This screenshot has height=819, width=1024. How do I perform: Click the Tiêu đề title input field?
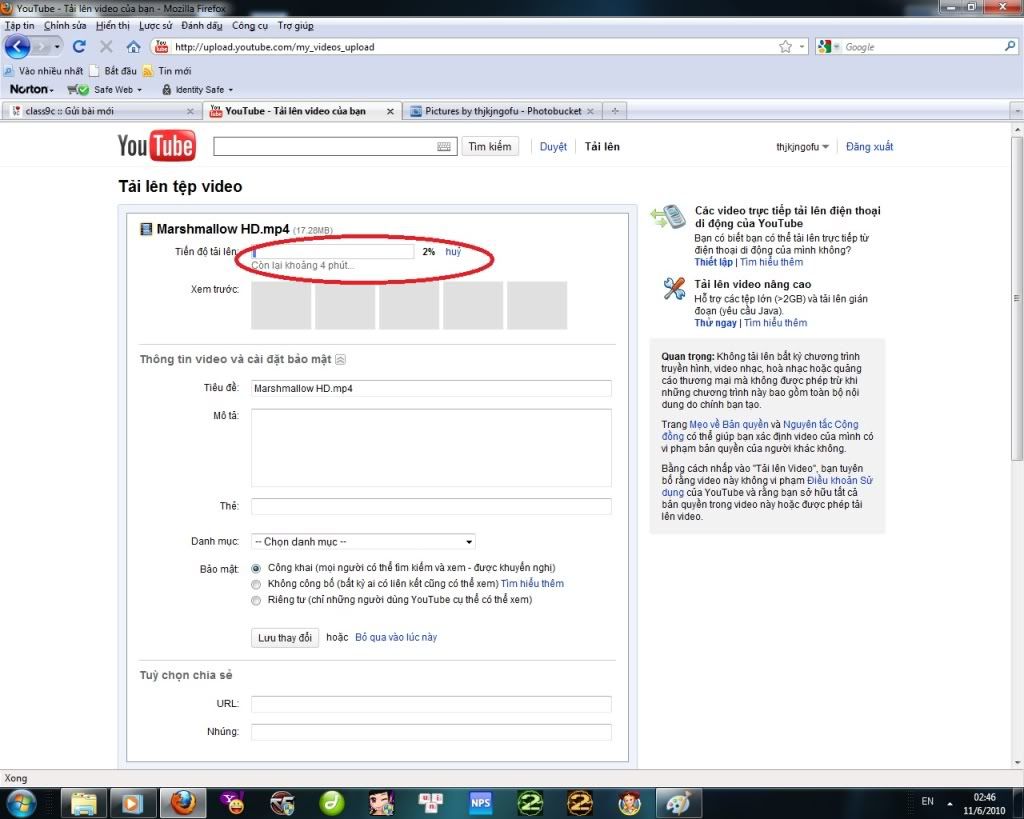[x=431, y=389]
